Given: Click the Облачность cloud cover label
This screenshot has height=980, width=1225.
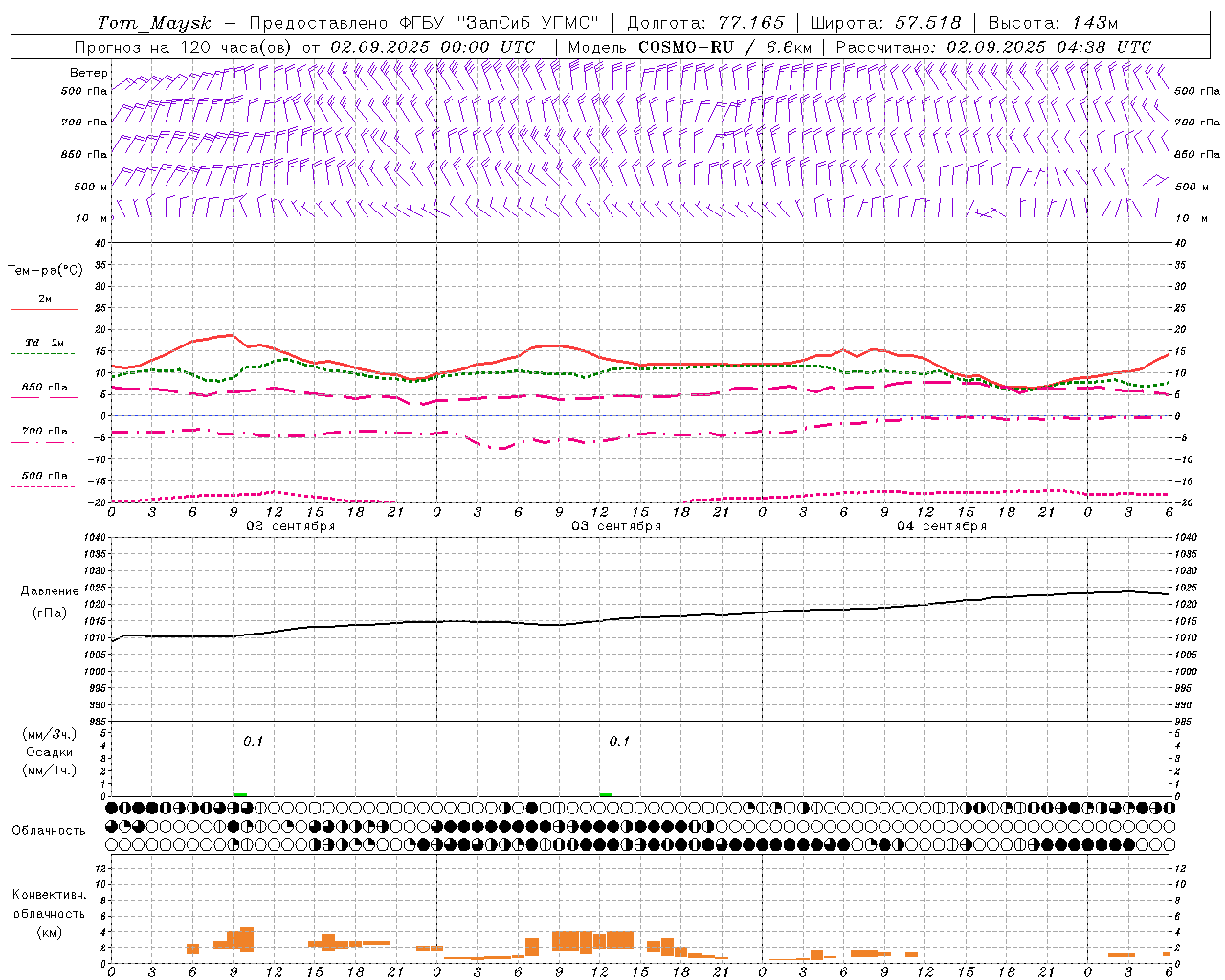Looking at the screenshot, I should coord(49,831).
